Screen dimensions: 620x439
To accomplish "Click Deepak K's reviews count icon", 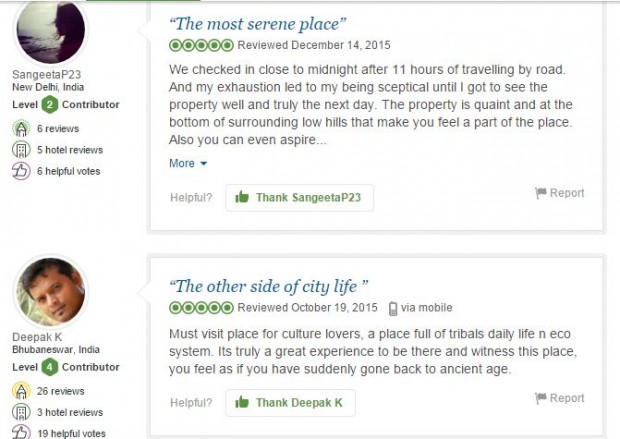I will point(21,391).
